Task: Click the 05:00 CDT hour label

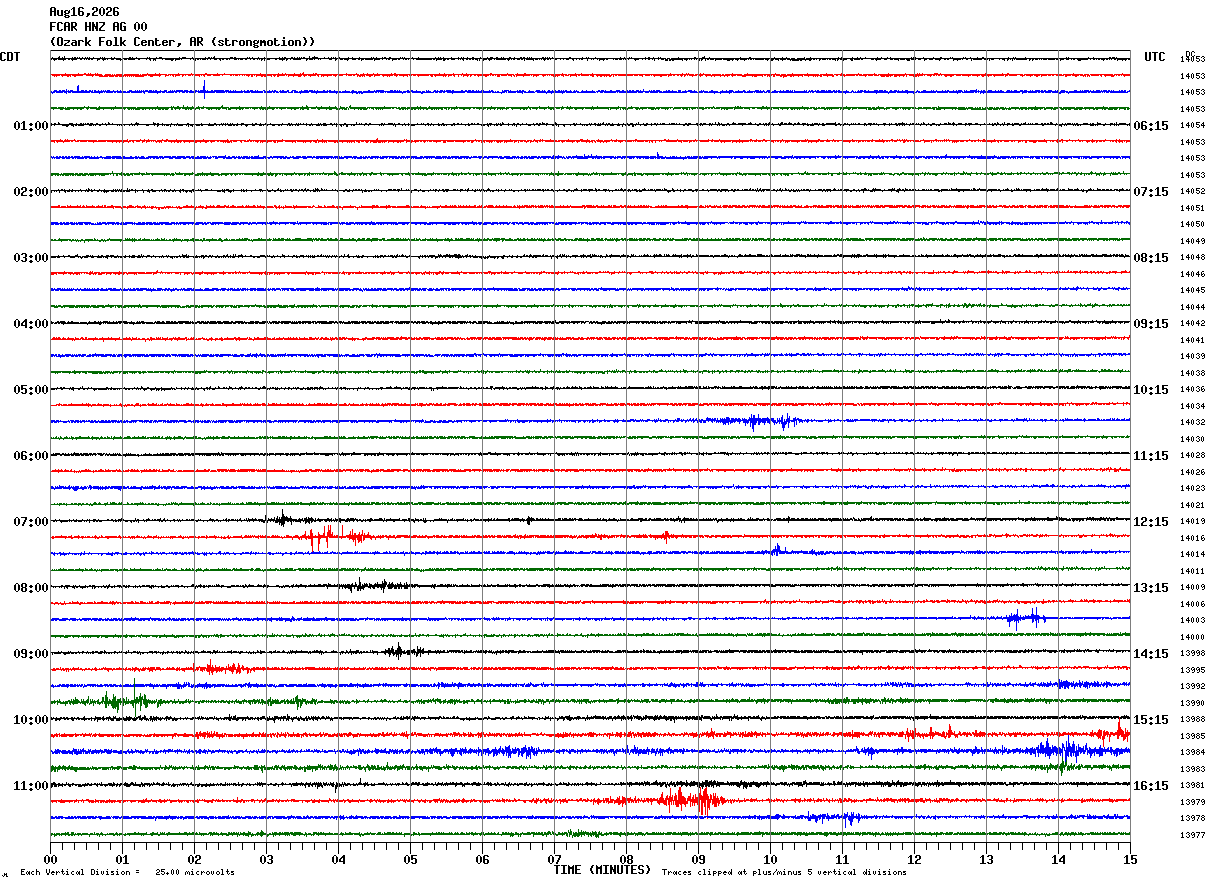Action: click(x=31, y=390)
